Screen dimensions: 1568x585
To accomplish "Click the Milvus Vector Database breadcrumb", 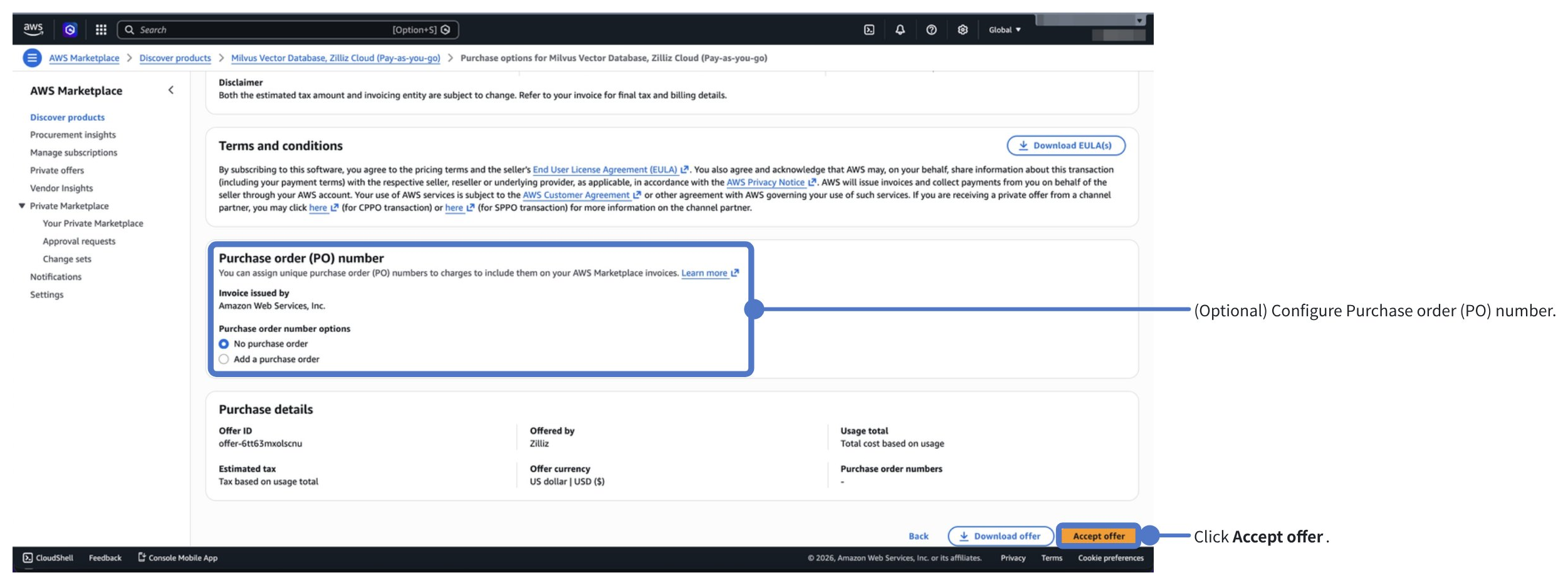I will pos(335,58).
